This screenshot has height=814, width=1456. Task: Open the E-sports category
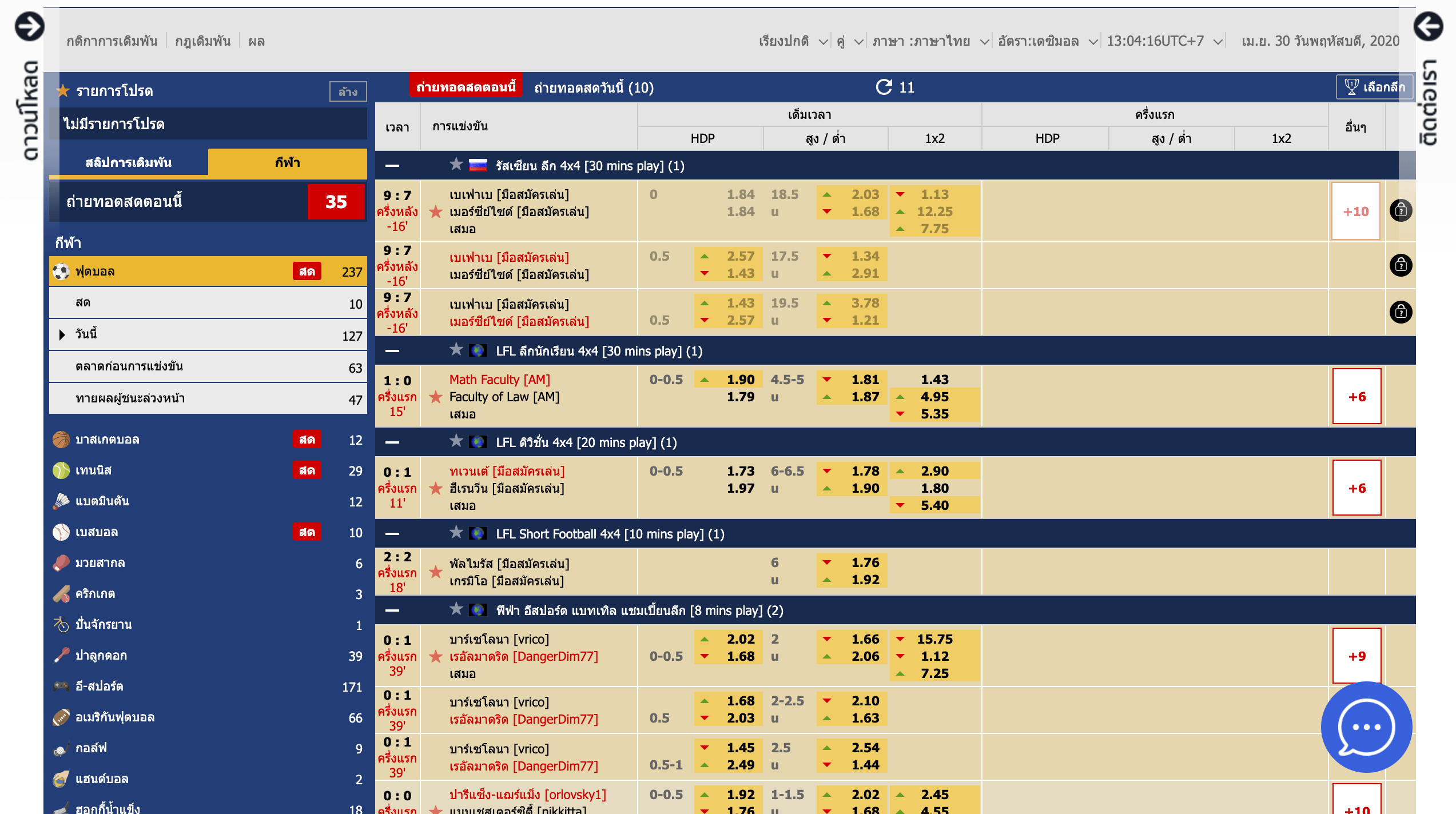tap(99, 687)
